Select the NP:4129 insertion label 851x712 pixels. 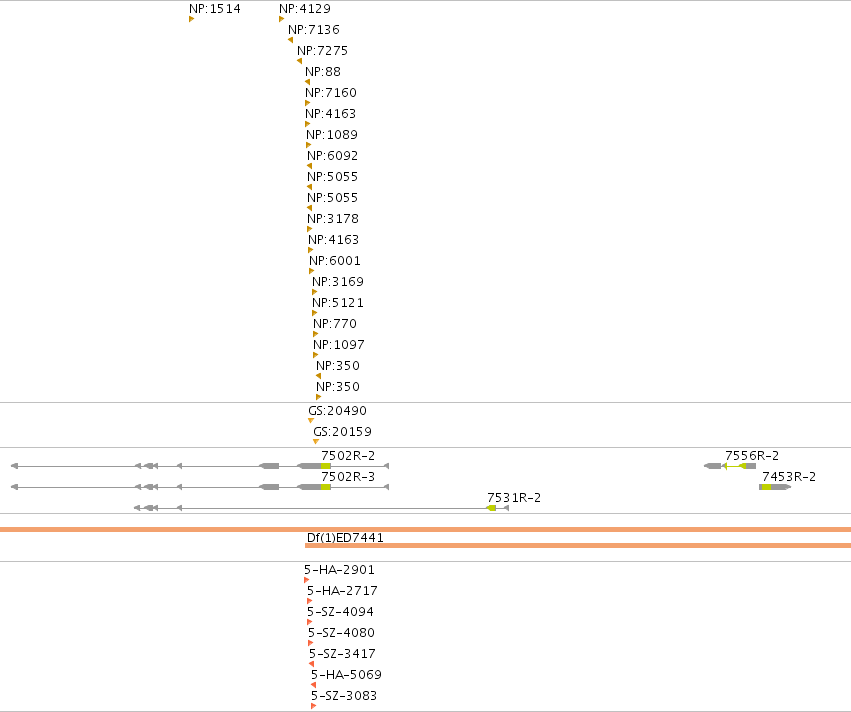[x=304, y=9]
